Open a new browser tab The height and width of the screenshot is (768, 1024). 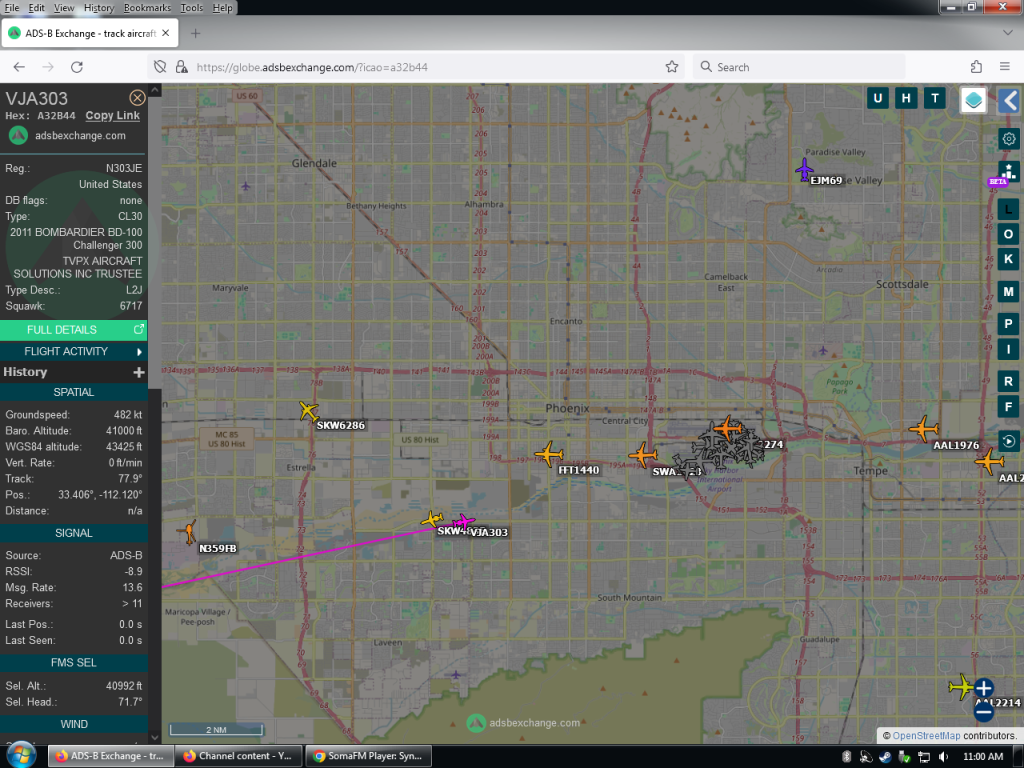pos(195,33)
